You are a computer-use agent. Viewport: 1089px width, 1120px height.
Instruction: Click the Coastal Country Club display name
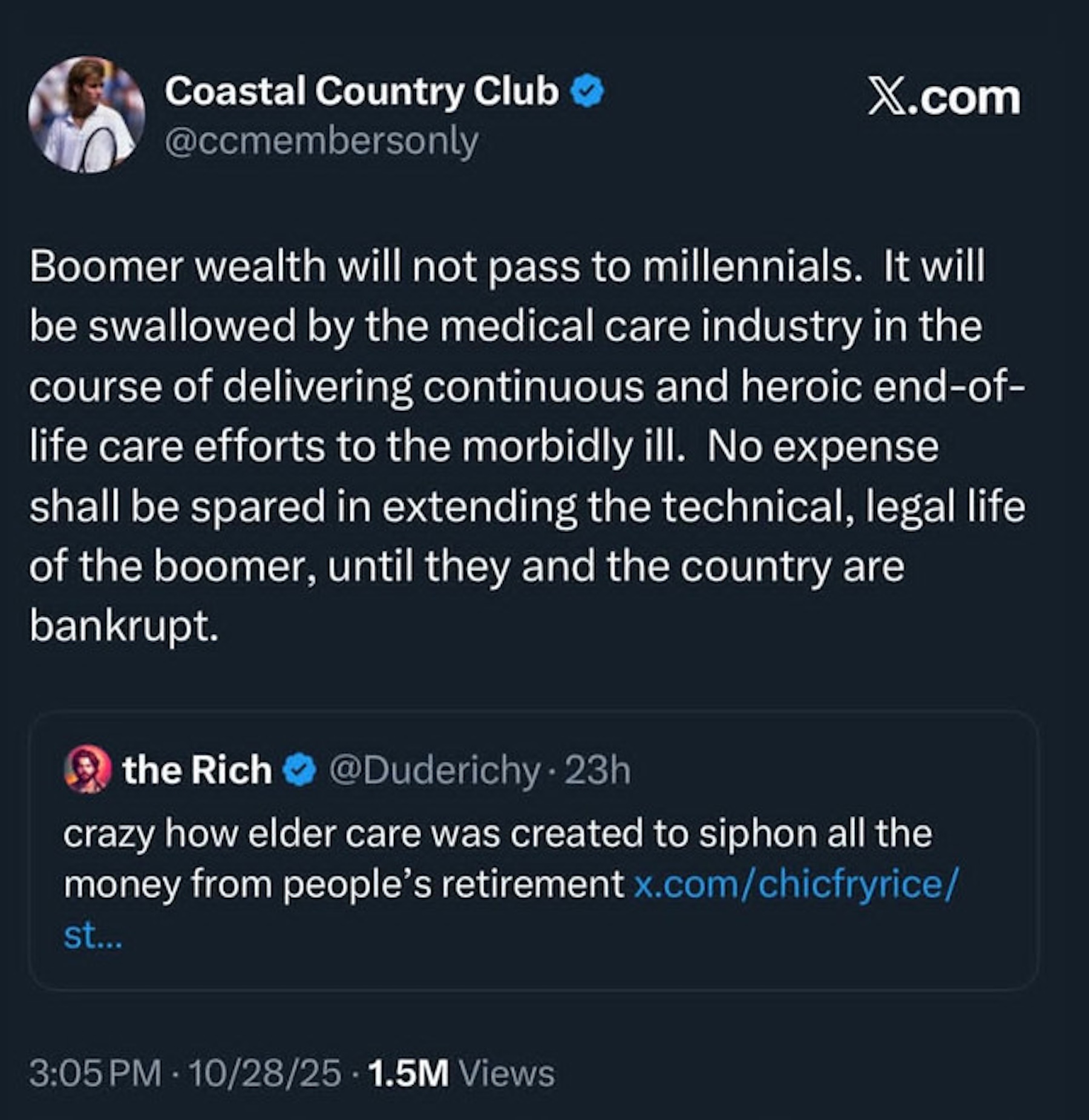point(361,91)
